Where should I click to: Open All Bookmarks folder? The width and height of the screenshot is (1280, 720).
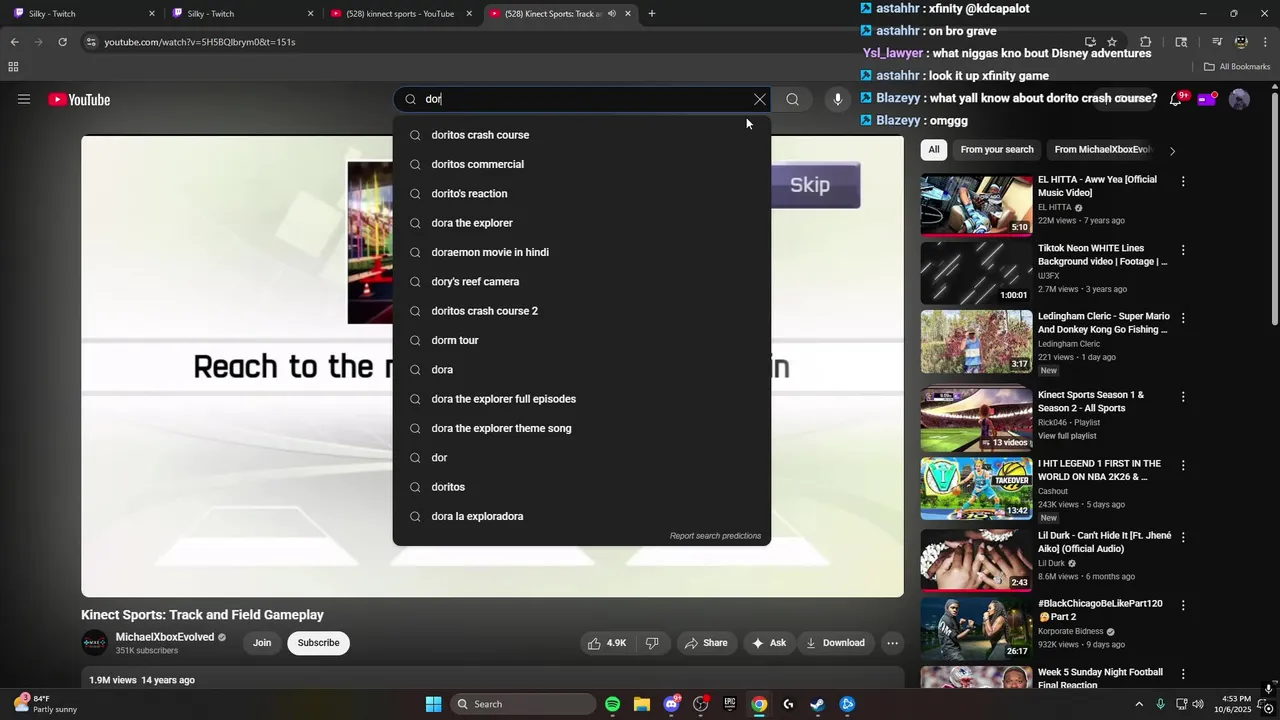tap(1237, 67)
